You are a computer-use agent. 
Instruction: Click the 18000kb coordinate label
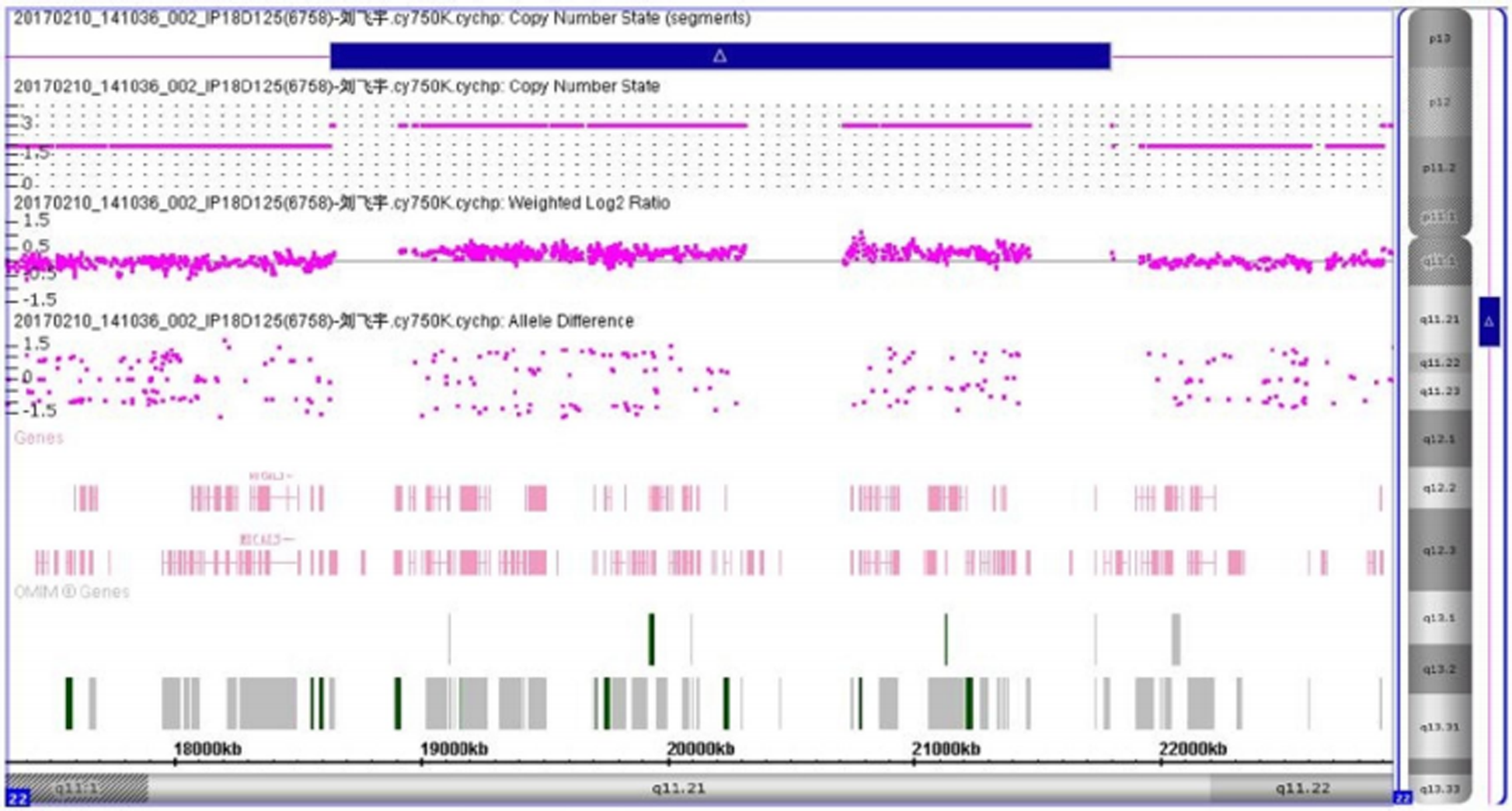coord(207,749)
